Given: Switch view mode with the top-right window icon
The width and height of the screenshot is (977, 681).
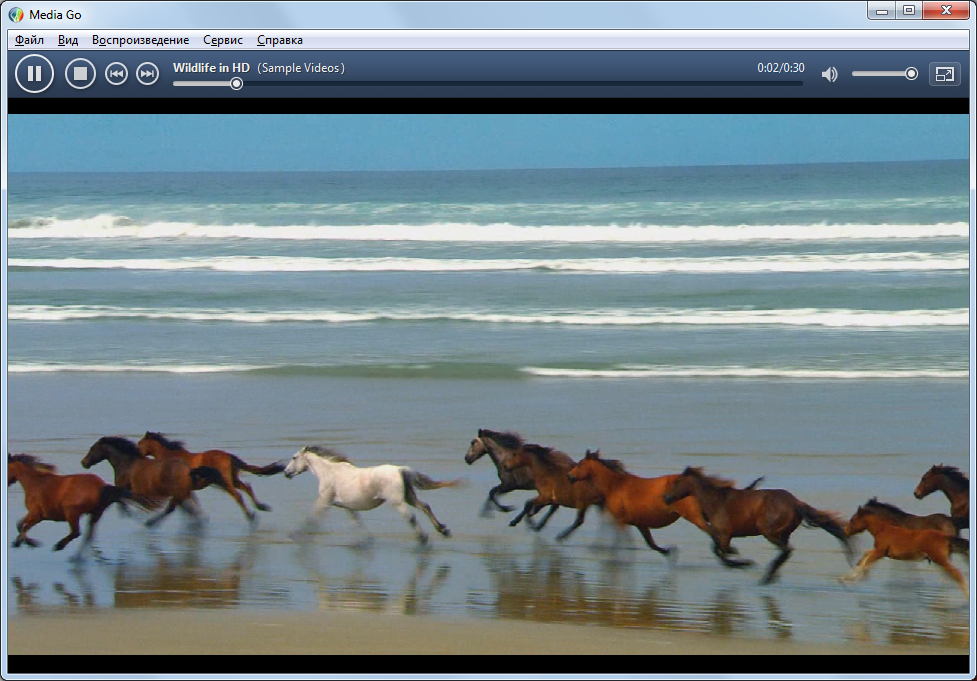Looking at the screenshot, I should 944,74.
